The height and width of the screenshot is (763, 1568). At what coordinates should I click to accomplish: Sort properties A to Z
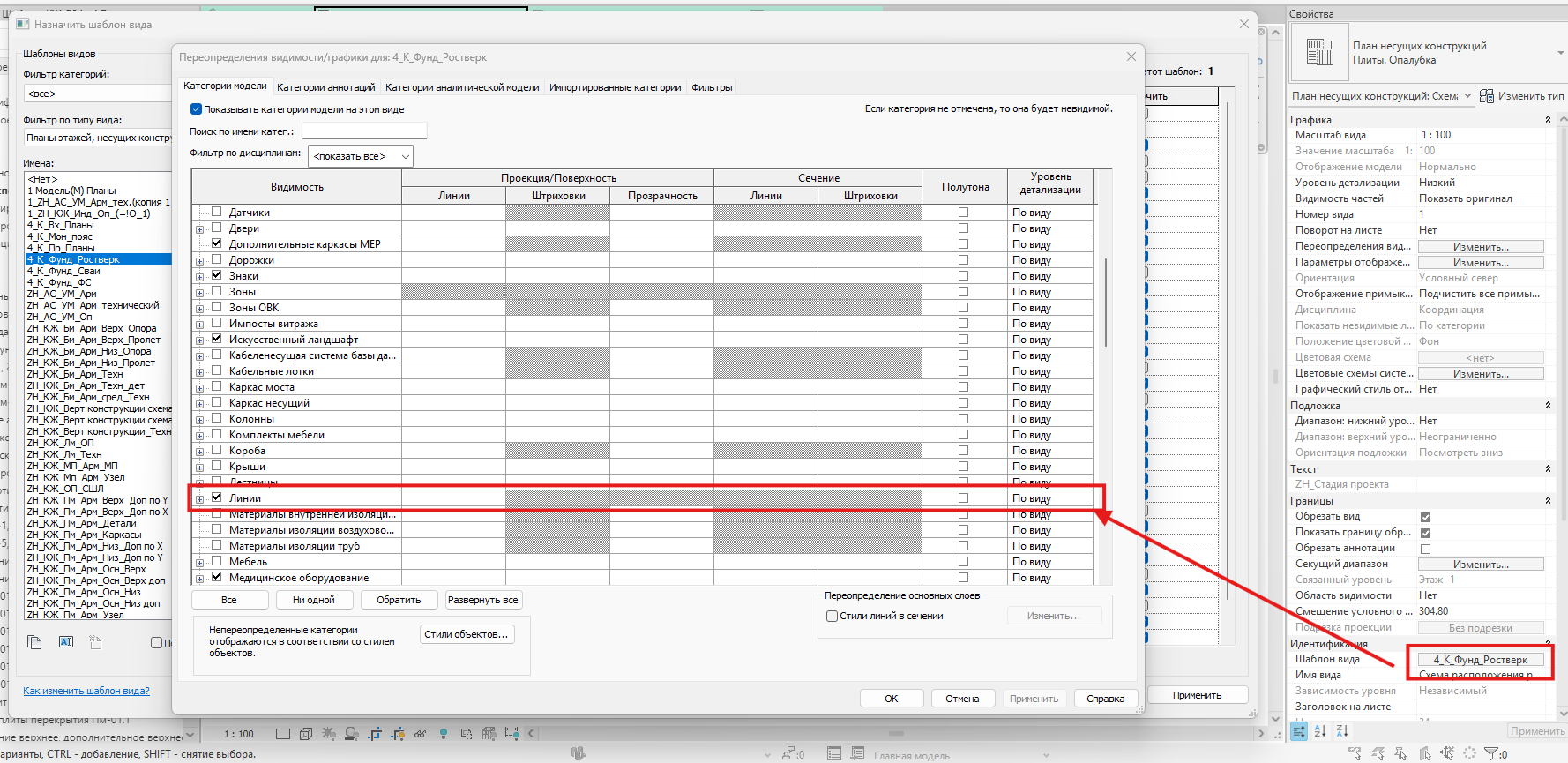[x=1320, y=731]
